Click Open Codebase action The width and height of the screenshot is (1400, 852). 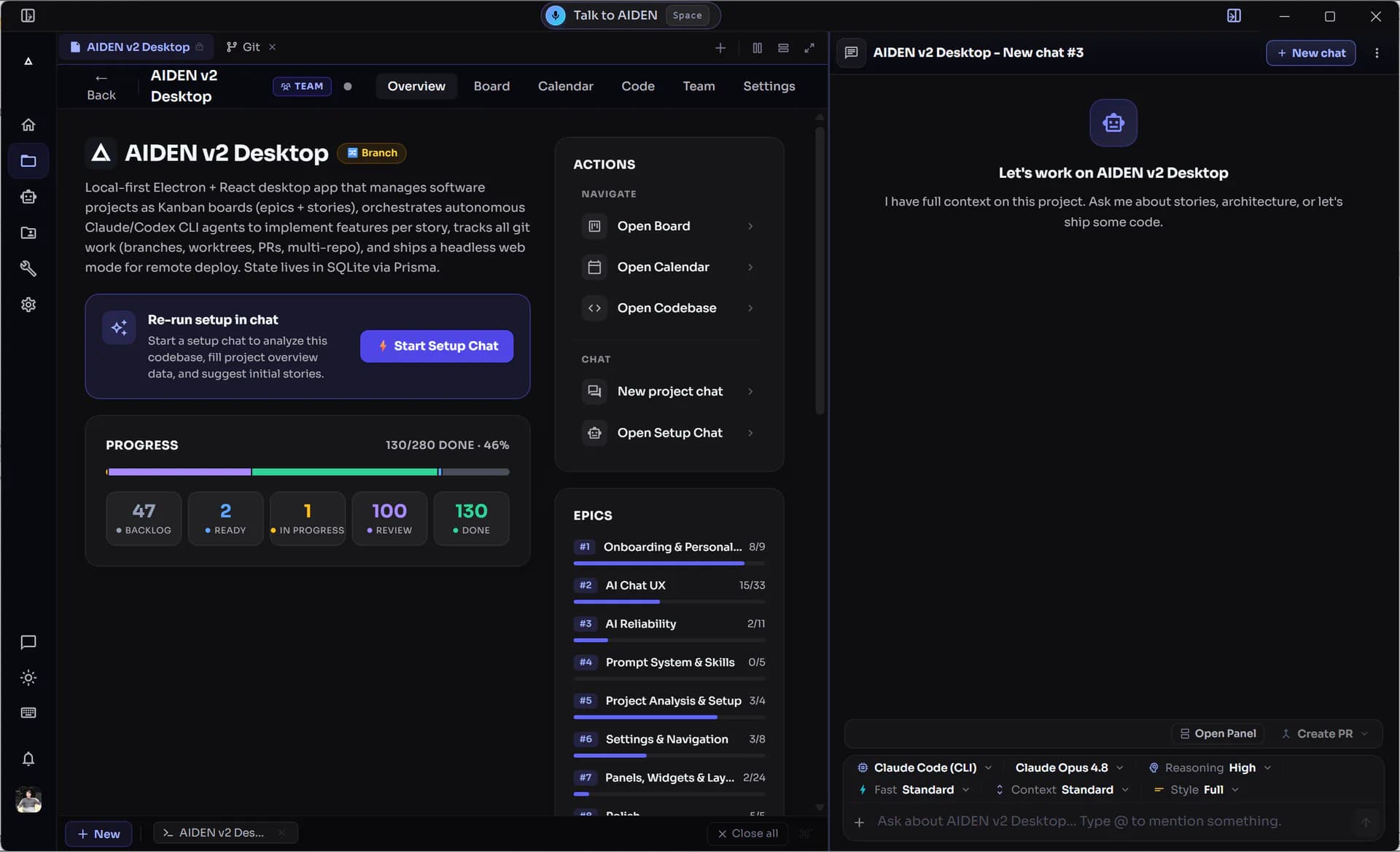pos(669,308)
